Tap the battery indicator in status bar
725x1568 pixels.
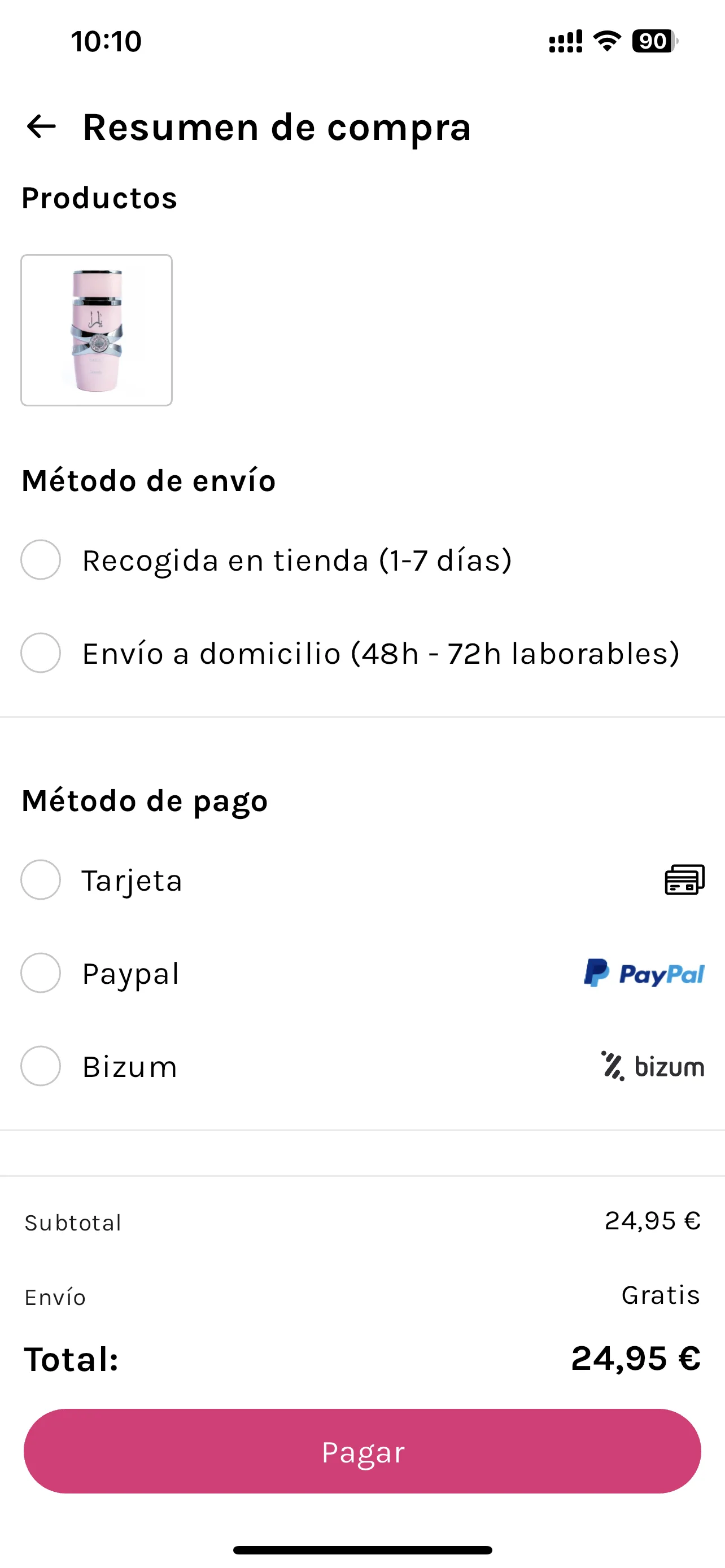pyautogui.click(x=655, y=41)
